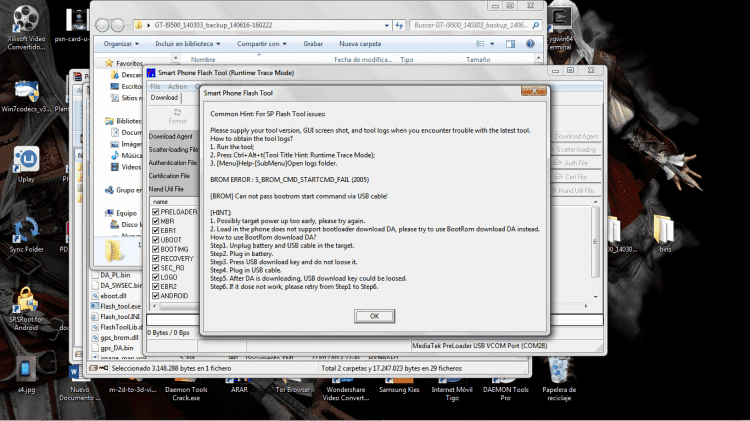
Task: Click the Nand Util File button
Action: pos(576,190)
